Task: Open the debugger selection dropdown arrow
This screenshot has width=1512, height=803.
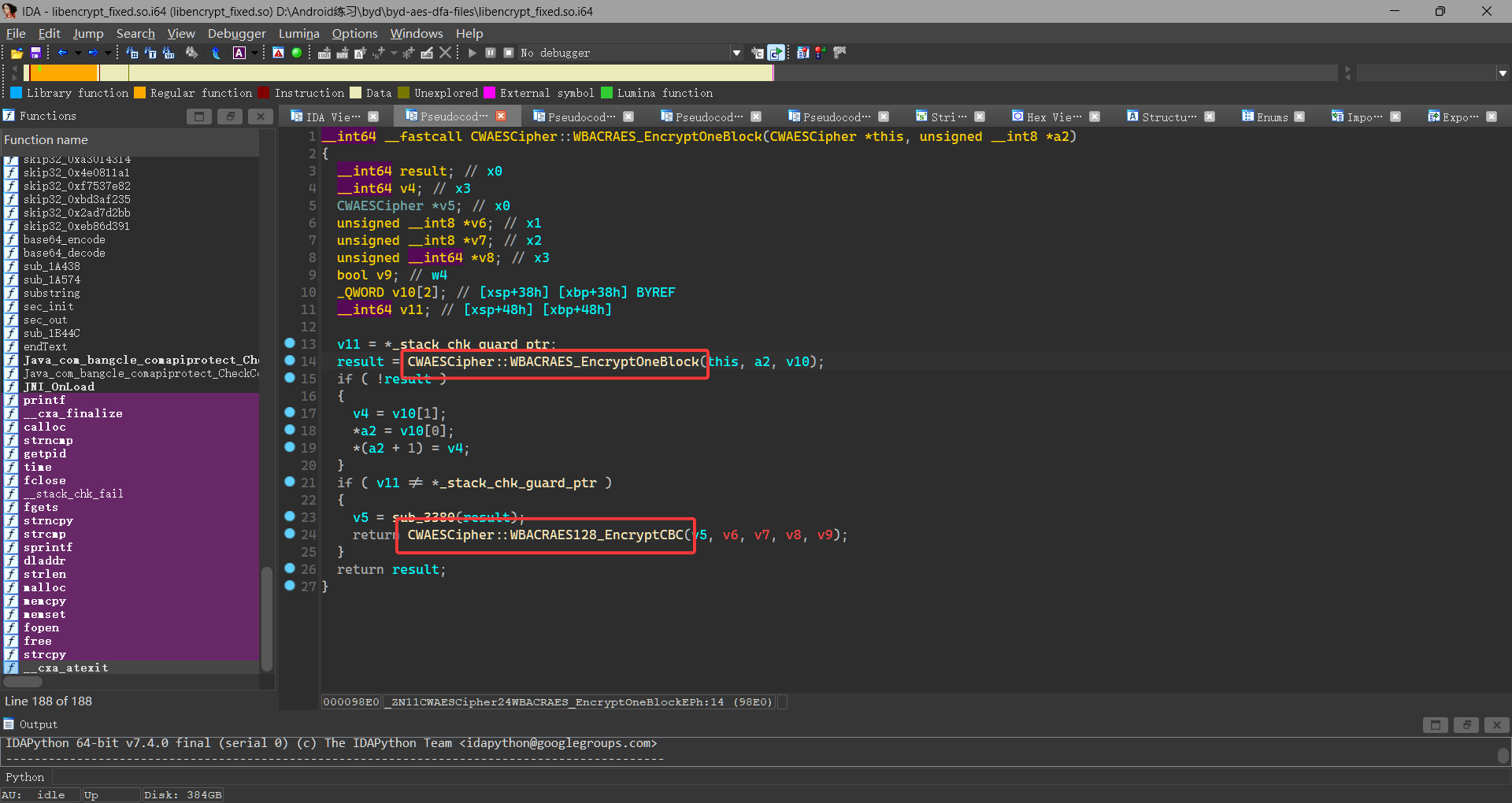Action: [736, 53]
